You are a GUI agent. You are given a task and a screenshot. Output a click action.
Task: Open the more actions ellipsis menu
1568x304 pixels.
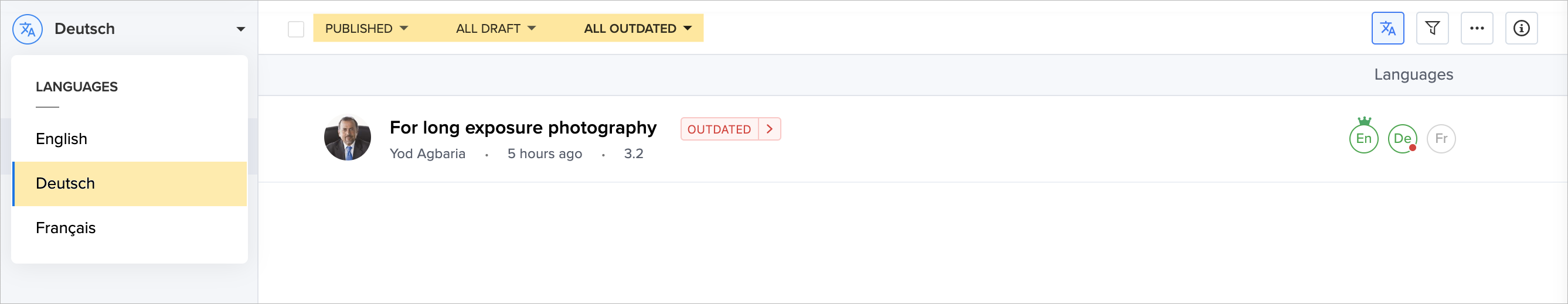pyautogui.click(x=1476, y=29)
